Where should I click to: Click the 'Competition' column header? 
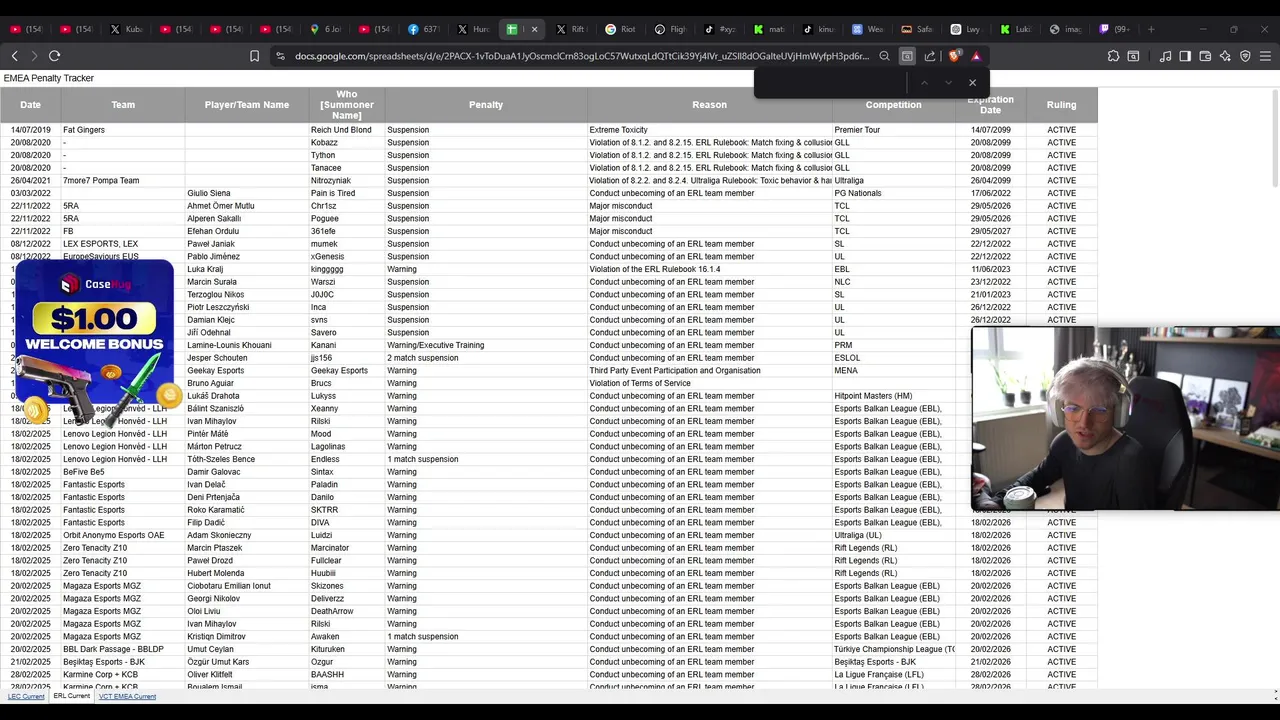(x=893, y=105)
